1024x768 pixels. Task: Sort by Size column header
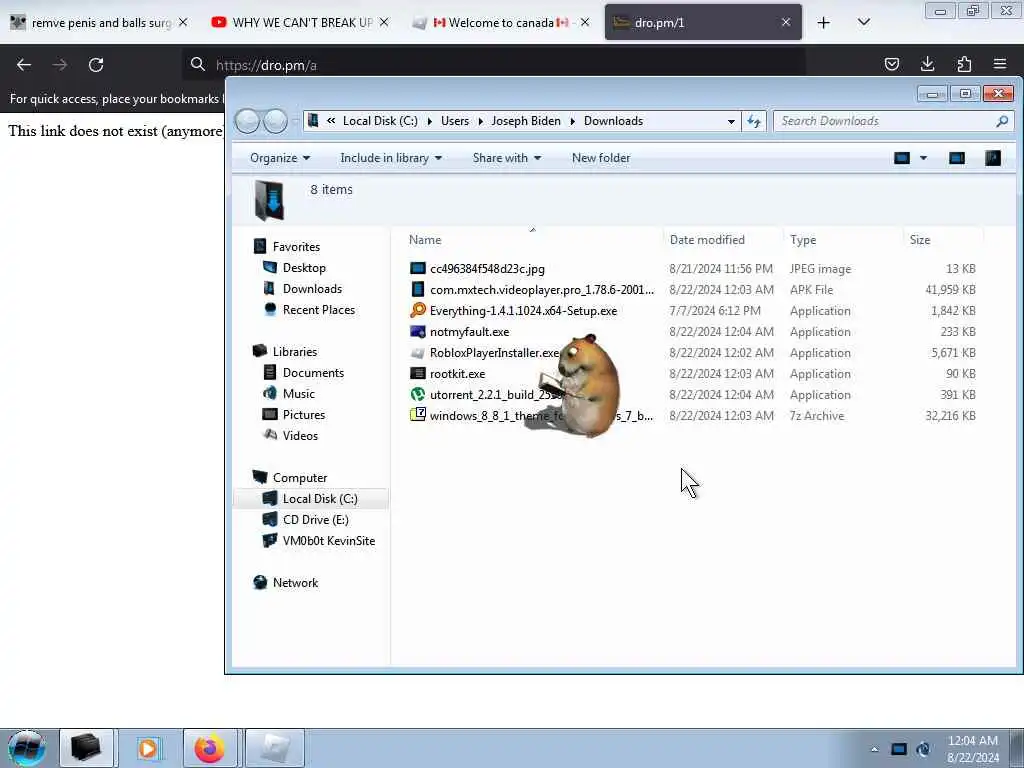tap(943, 240)
